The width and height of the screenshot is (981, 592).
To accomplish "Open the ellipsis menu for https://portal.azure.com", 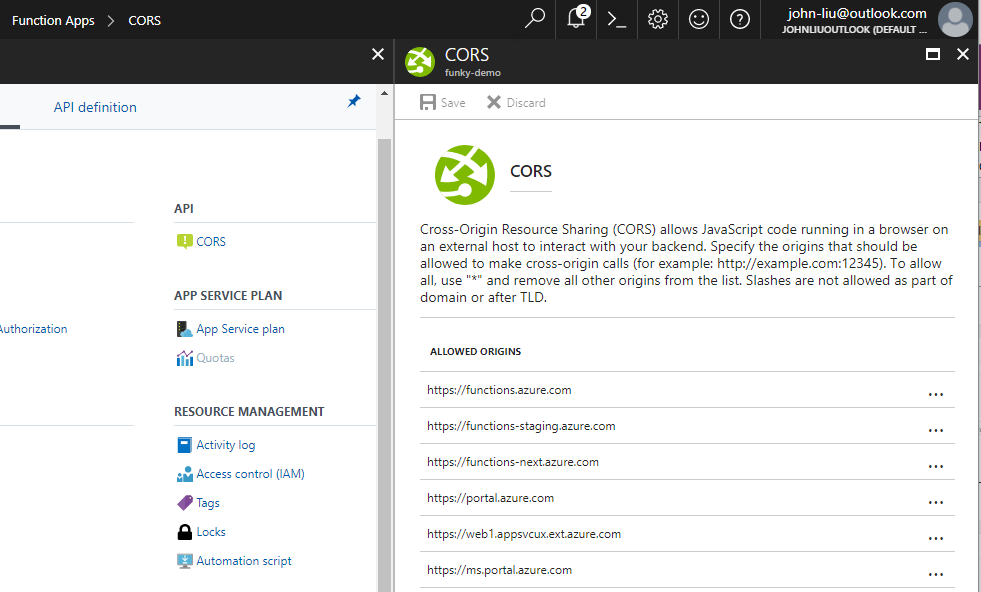I will [x=935, y=502].
